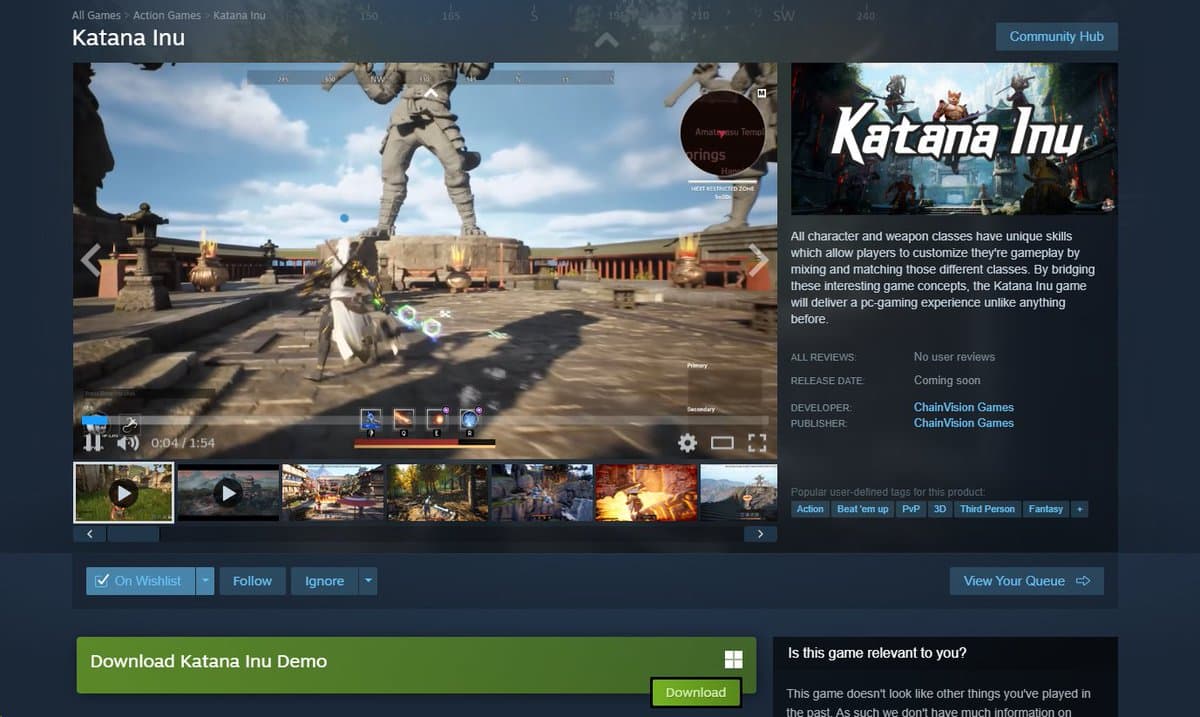
Task: Add a tag with the plus button
Action: (x=1079, y=509)
